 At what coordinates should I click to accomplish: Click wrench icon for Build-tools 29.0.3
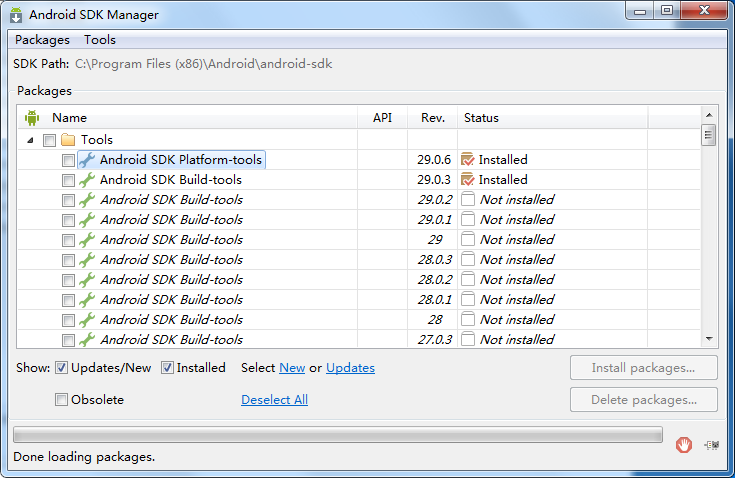pyautogui.click(x=87, y=180)
